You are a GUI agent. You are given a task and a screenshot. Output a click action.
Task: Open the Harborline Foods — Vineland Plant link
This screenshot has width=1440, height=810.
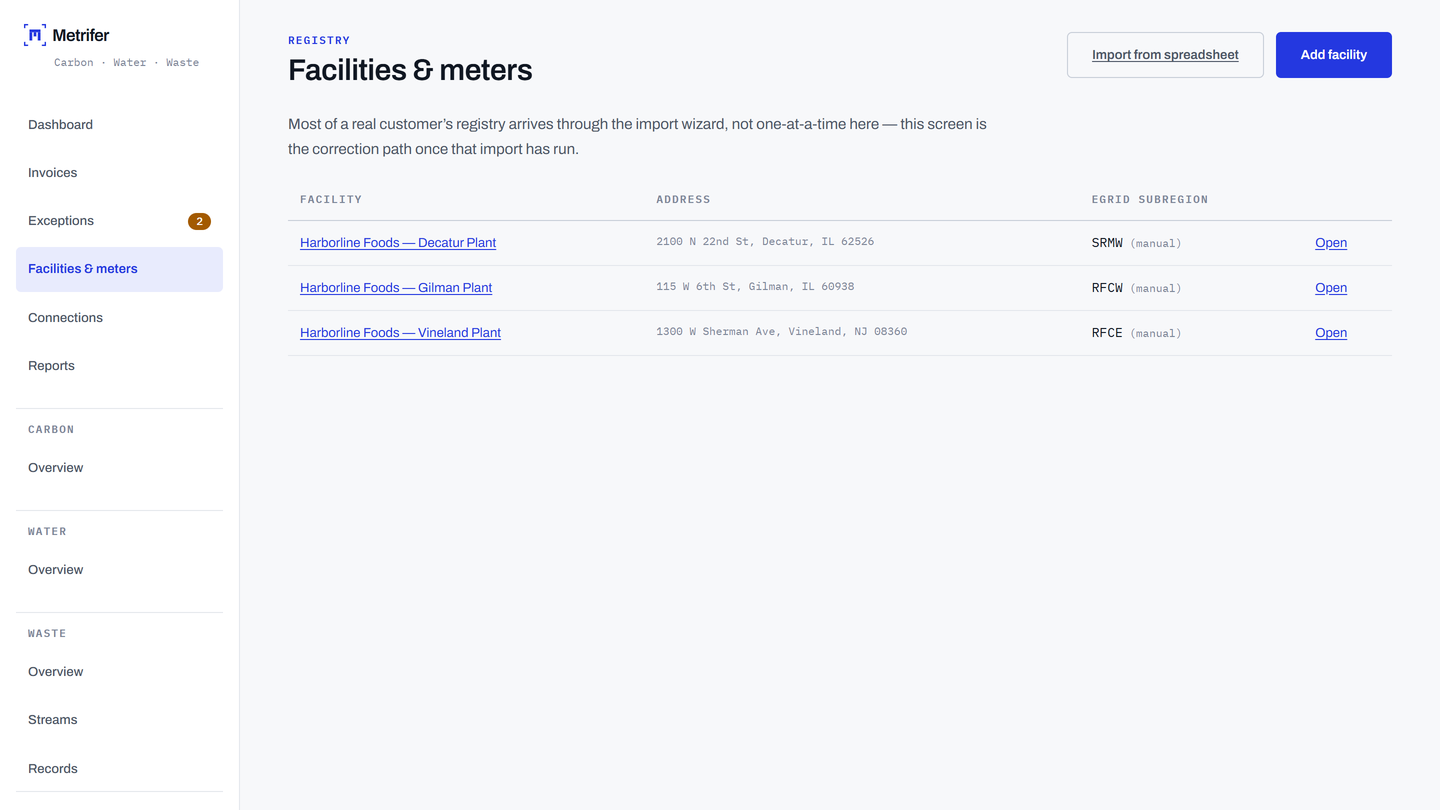[400, 333]
